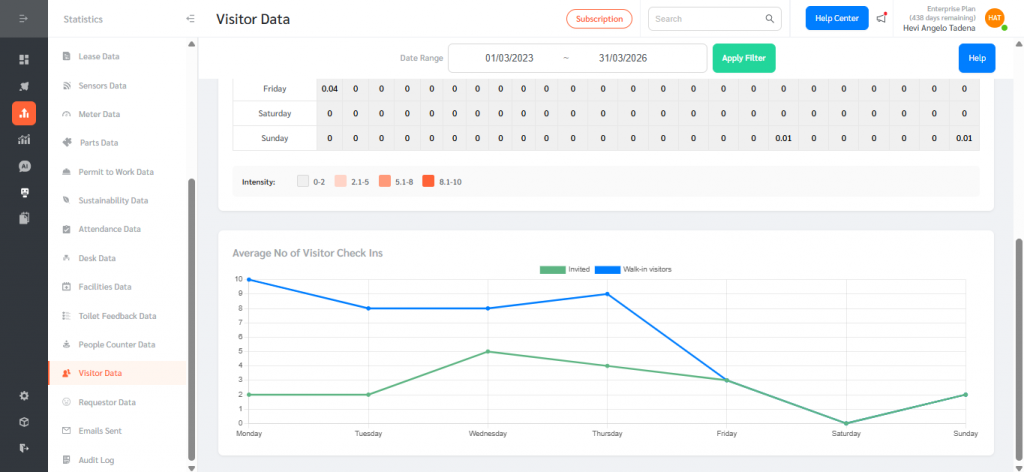Click the announcements megaphone icon
The height and width of the screenshot is (472, 1024).
click(x=881, y=18)
